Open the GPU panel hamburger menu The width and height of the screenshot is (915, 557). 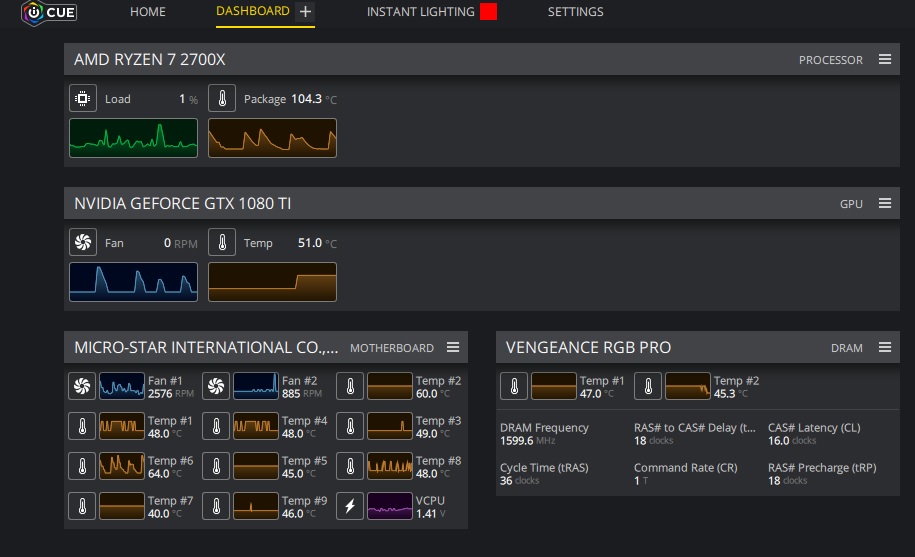[884, 204]
